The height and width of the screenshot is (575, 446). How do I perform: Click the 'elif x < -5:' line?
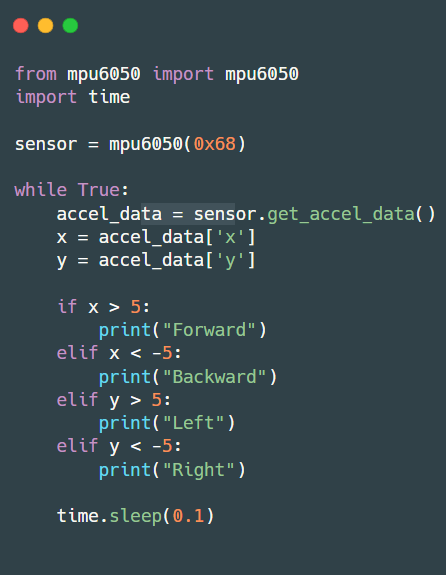[119, 353]
